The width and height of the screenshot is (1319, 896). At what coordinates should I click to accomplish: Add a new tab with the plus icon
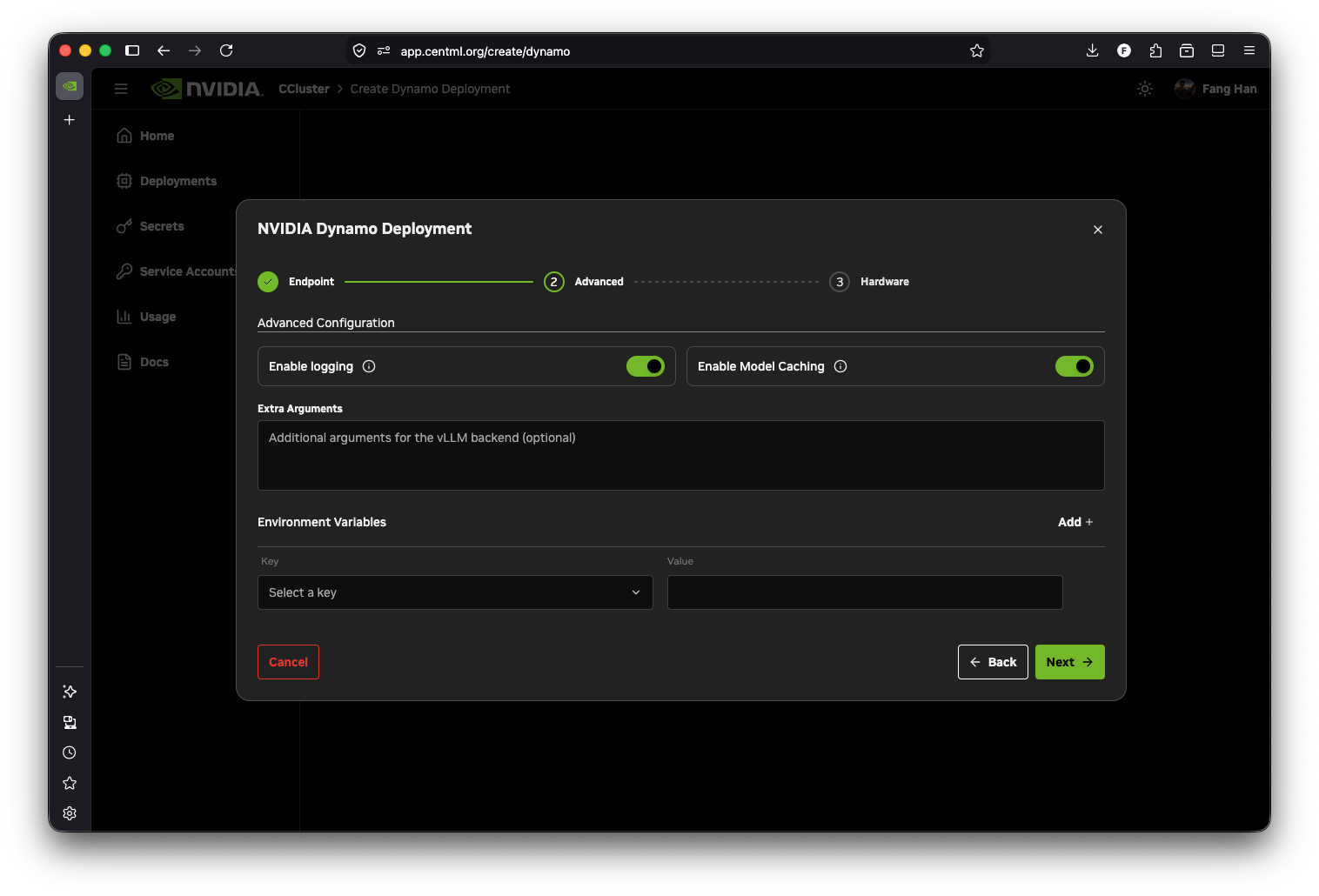click(70, 120)
